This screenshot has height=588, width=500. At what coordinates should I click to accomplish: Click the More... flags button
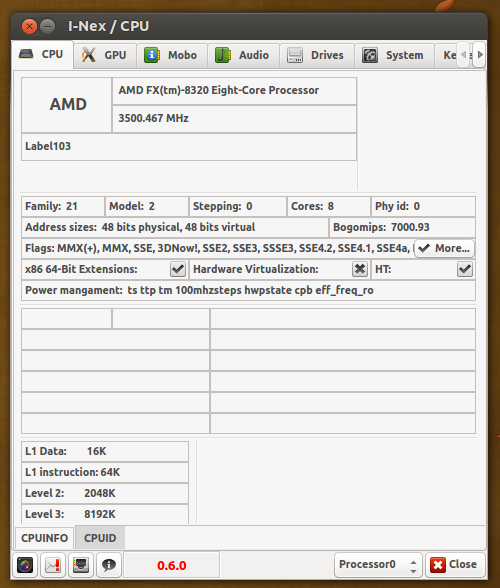tap(444, 248)
